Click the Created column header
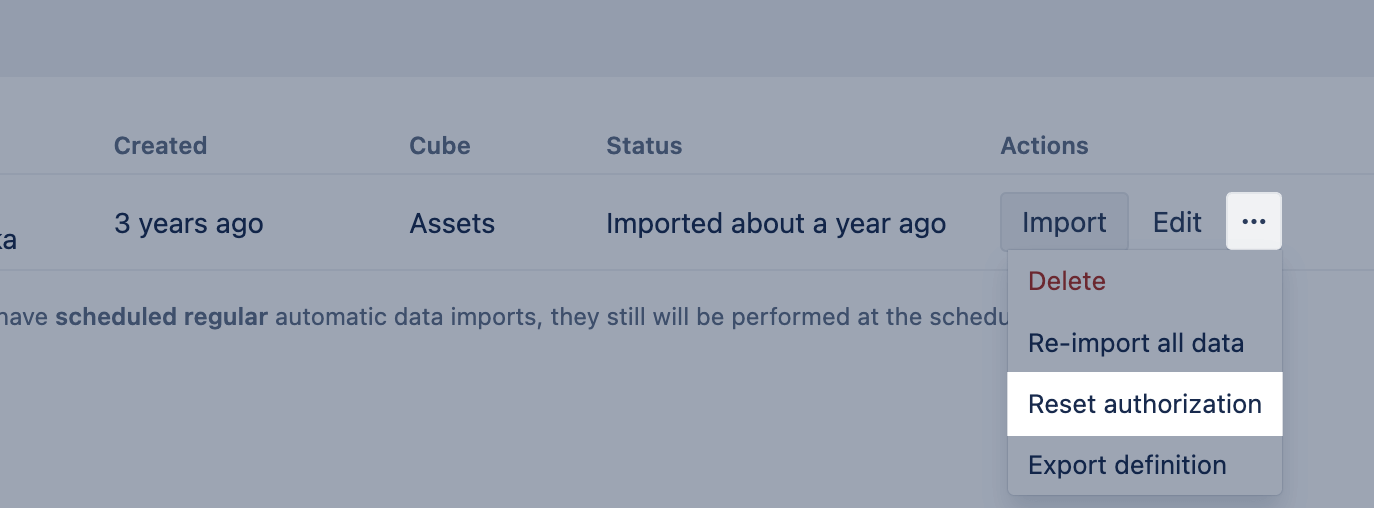Image resolution: width=1374 pixels, height=508 pixels. point(160,146)
